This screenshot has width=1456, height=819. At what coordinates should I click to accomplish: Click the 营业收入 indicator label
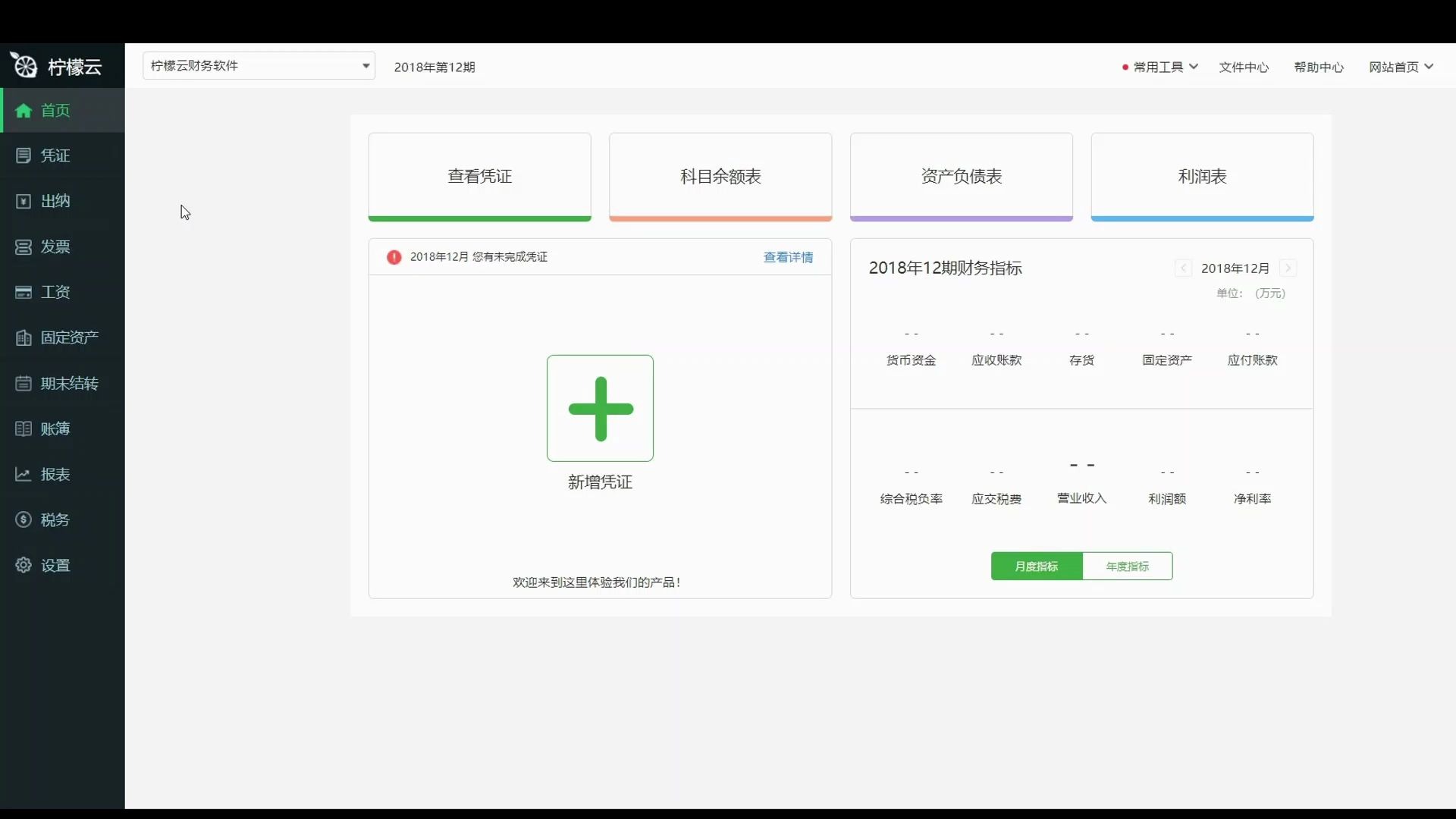(x=1082, y=498)
